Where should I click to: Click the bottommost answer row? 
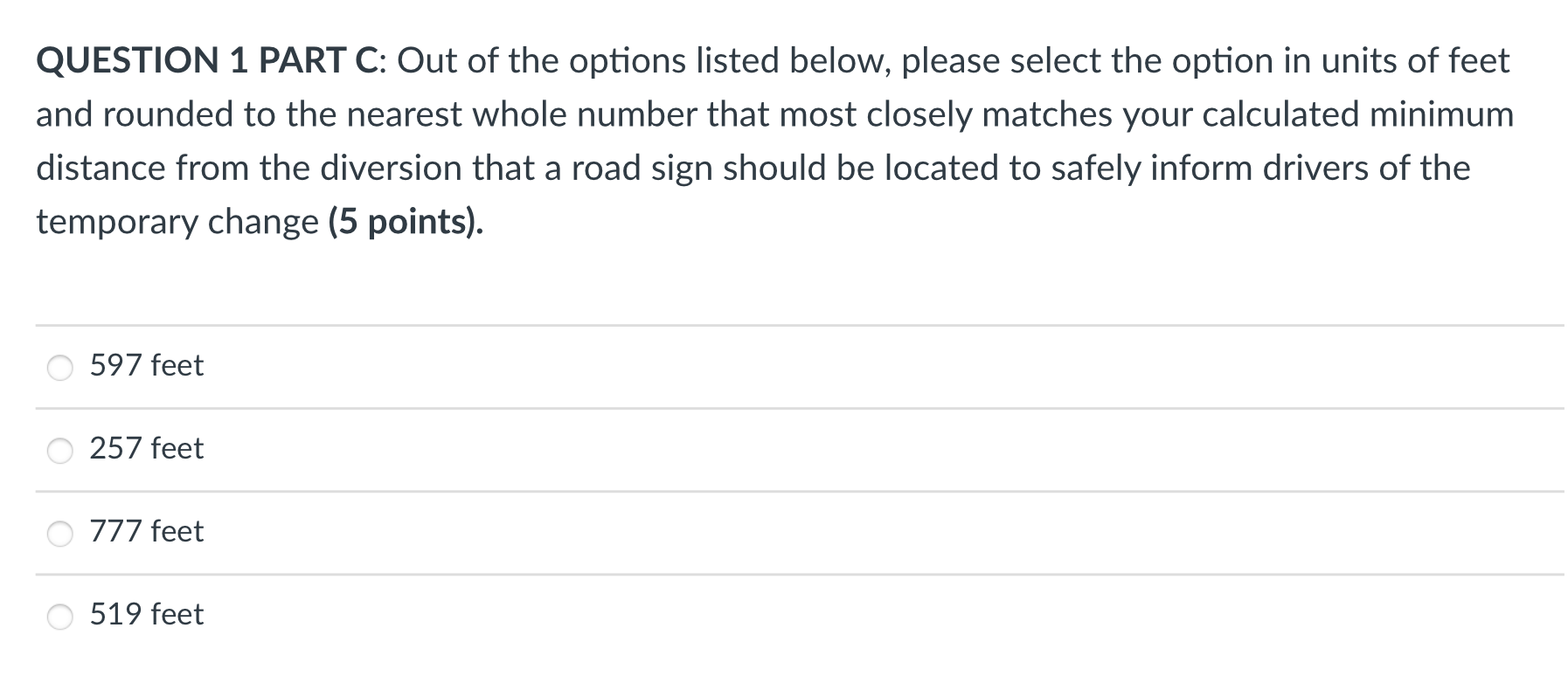pos(350,613)
